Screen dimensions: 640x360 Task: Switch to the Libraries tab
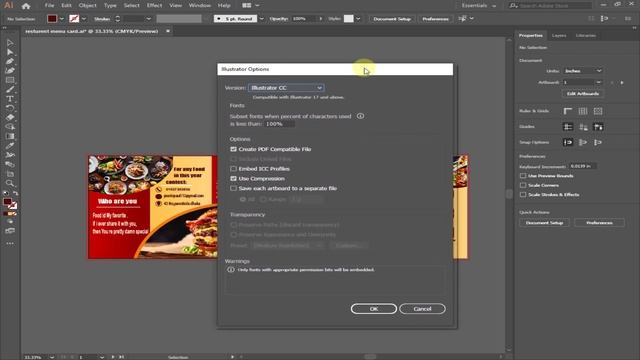(x=586, y=36)
